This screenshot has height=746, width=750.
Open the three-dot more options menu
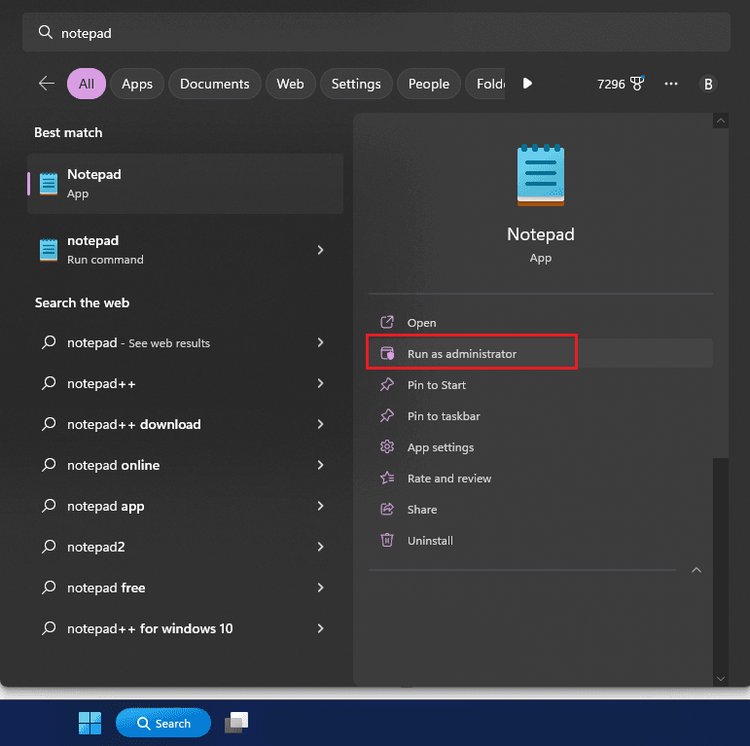coord(671,84)
